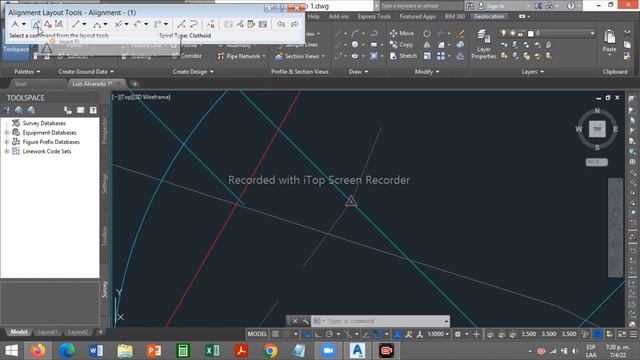This screenshot has width=640, height=360.
Task: Open Google Chrome from the taskbar
Action: (270, 351)
